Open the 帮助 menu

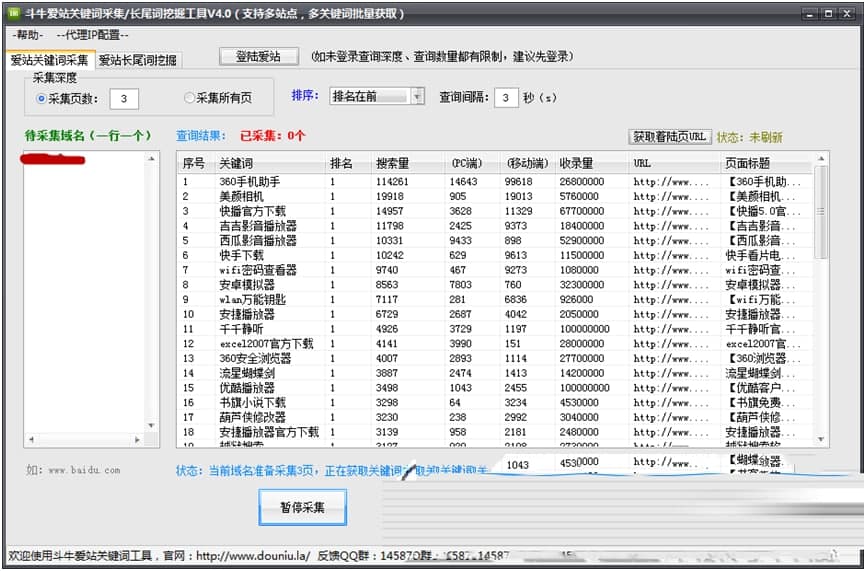click(24, 35)
